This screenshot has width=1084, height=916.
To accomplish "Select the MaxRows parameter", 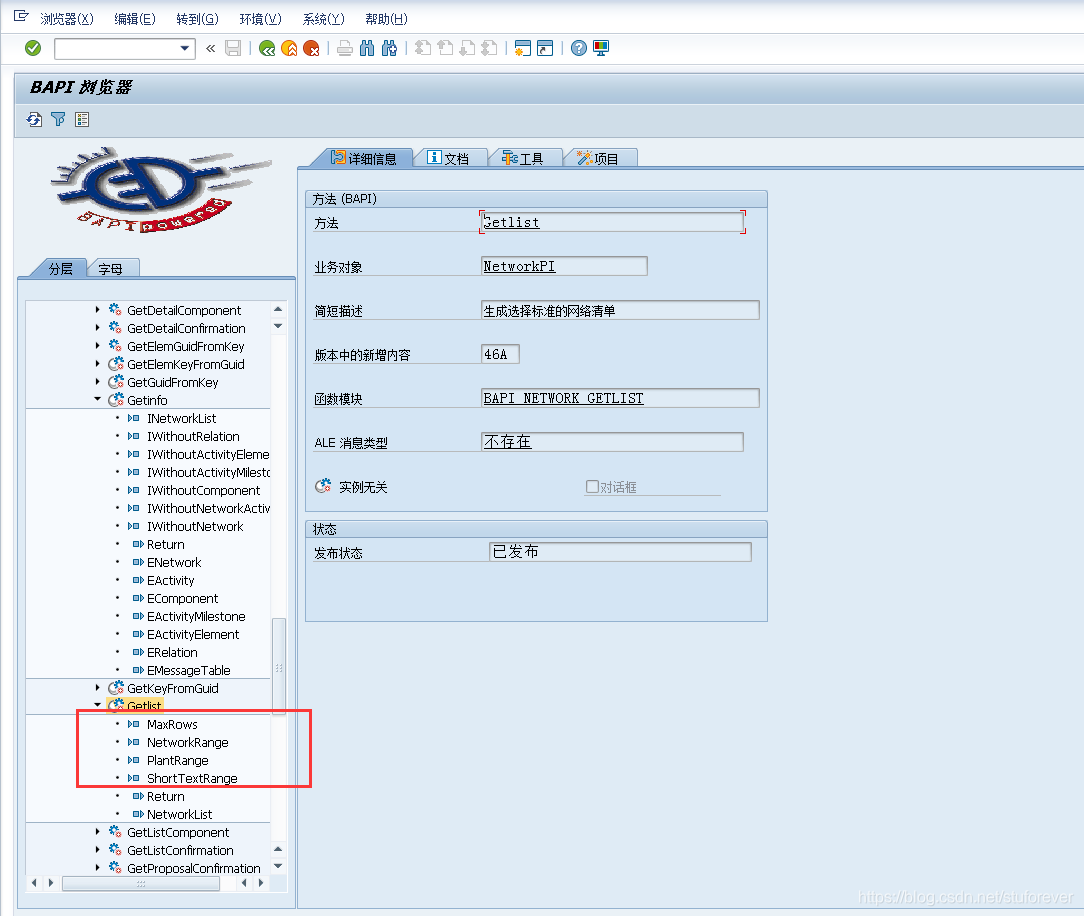I will [x=172, y=725].
